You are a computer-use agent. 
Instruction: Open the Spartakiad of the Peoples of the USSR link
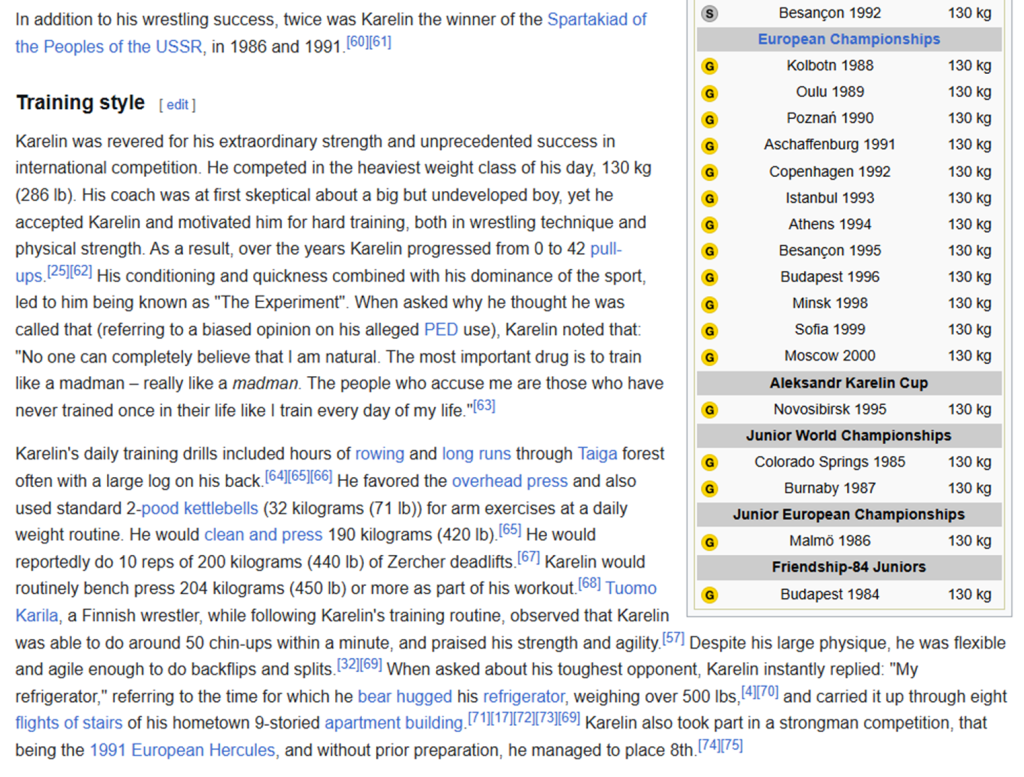click(596, 19)
